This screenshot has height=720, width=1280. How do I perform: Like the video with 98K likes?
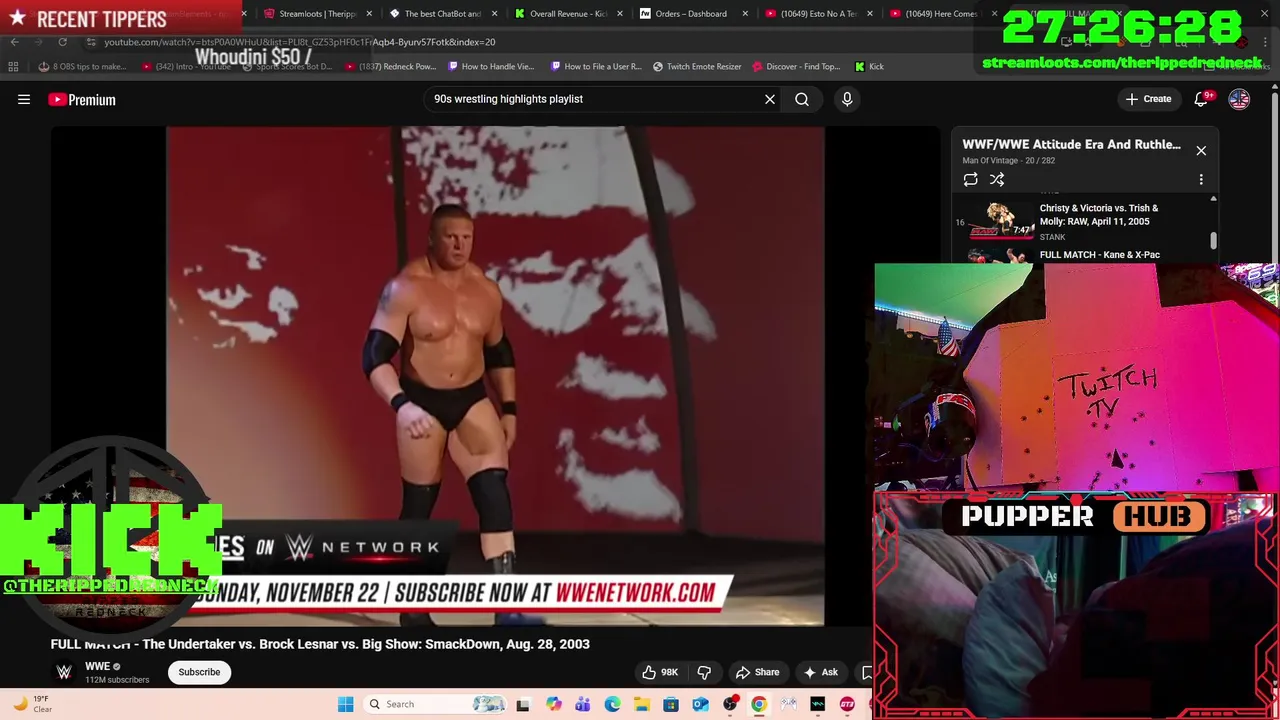coord(660,672)
